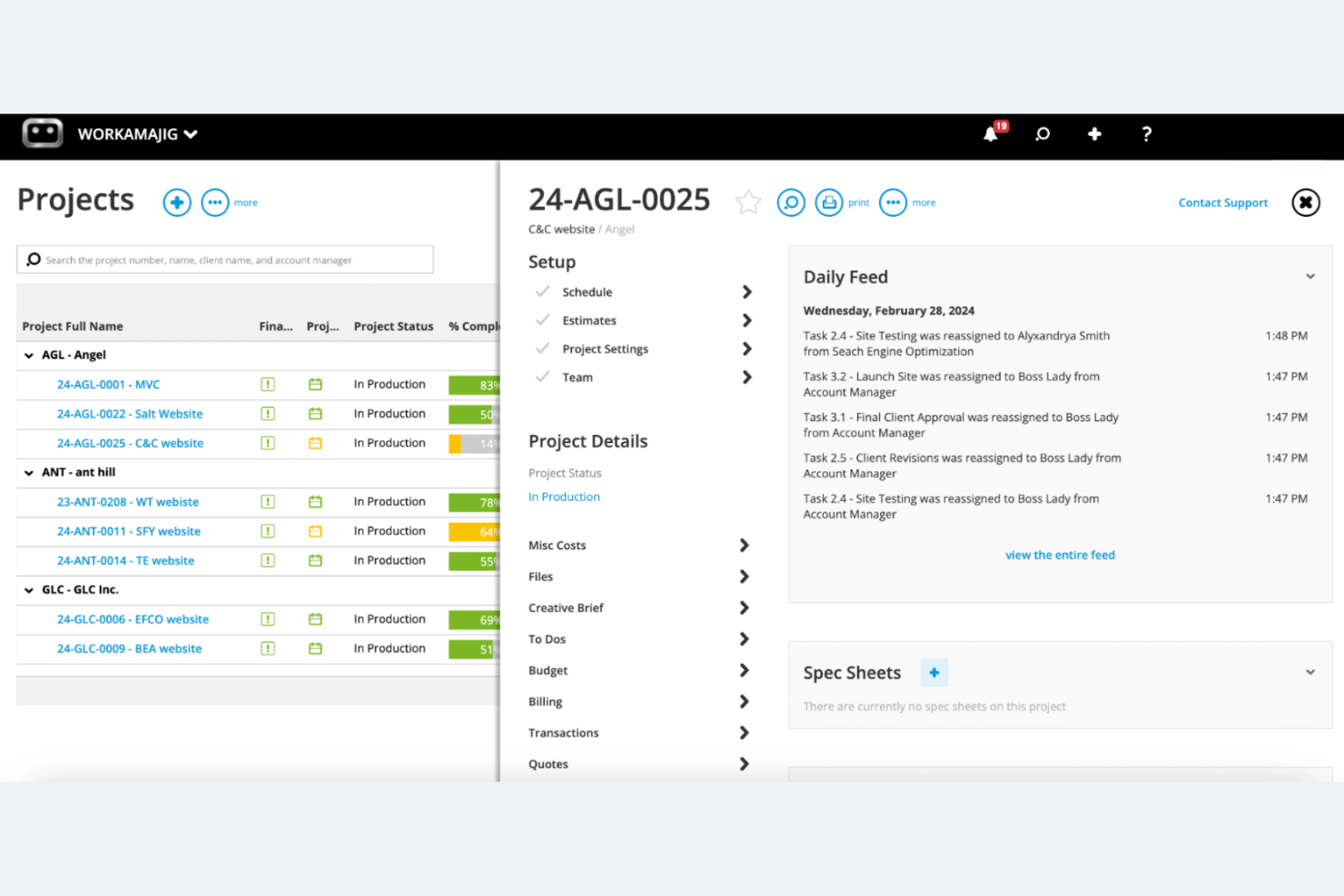
Task: Open Creative Brief section
Action: tap(640, 608)
